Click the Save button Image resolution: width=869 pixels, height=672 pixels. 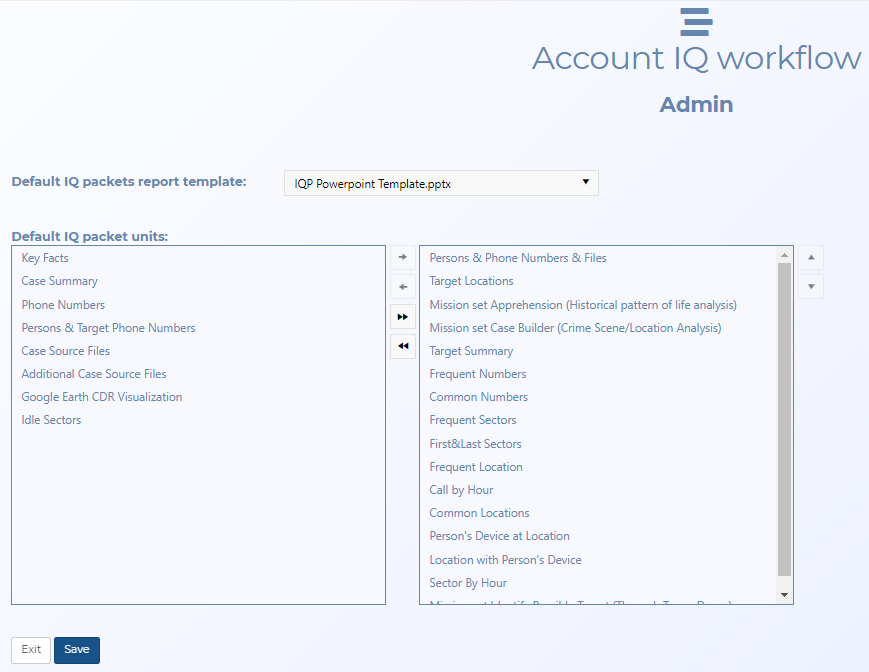click(76, 649)
